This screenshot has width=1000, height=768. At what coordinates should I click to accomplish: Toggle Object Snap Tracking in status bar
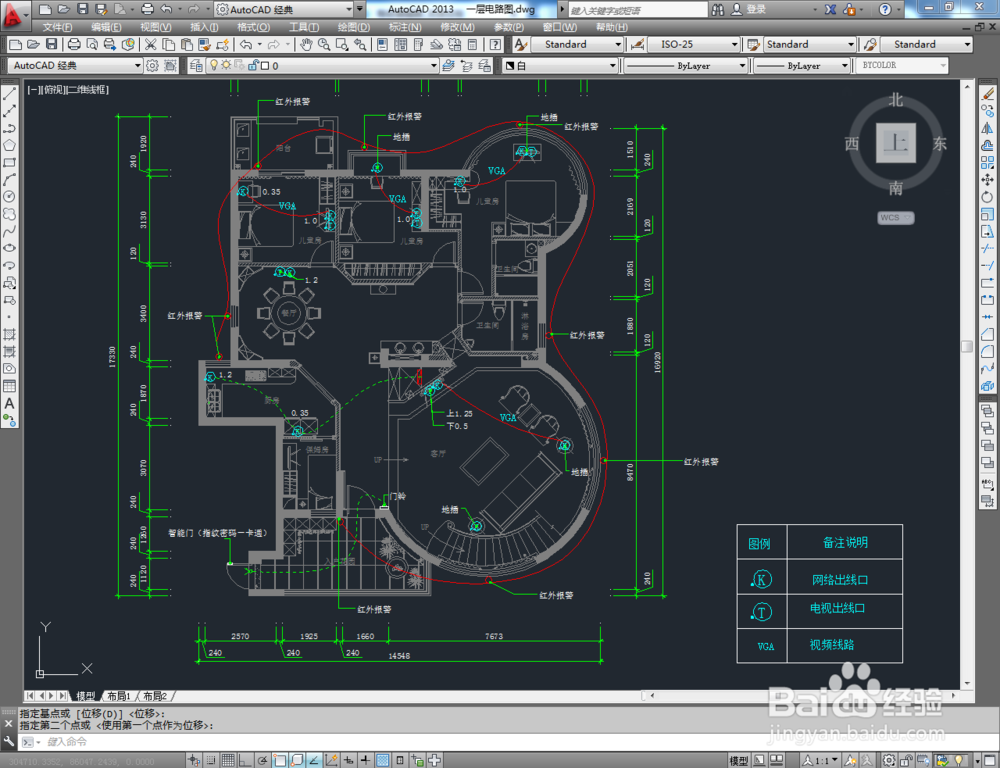(314, 760)
